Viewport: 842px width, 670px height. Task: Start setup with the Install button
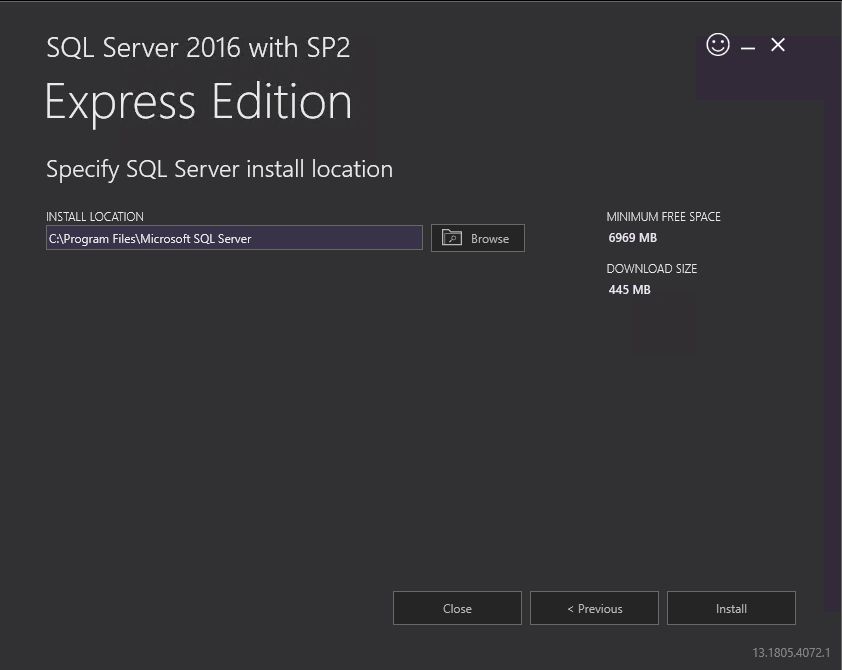point(731,608)
